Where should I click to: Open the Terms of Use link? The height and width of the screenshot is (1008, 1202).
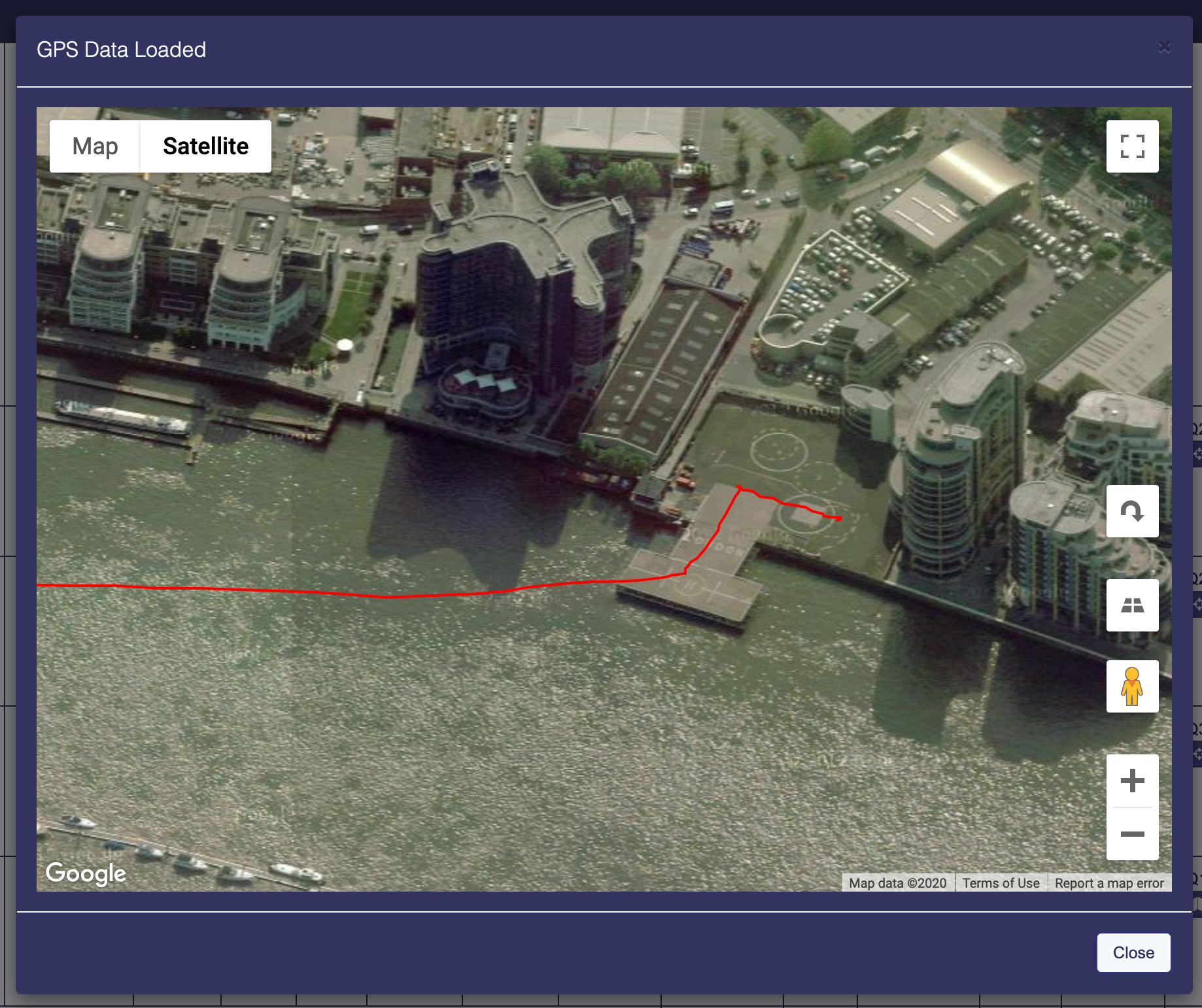1001,882
